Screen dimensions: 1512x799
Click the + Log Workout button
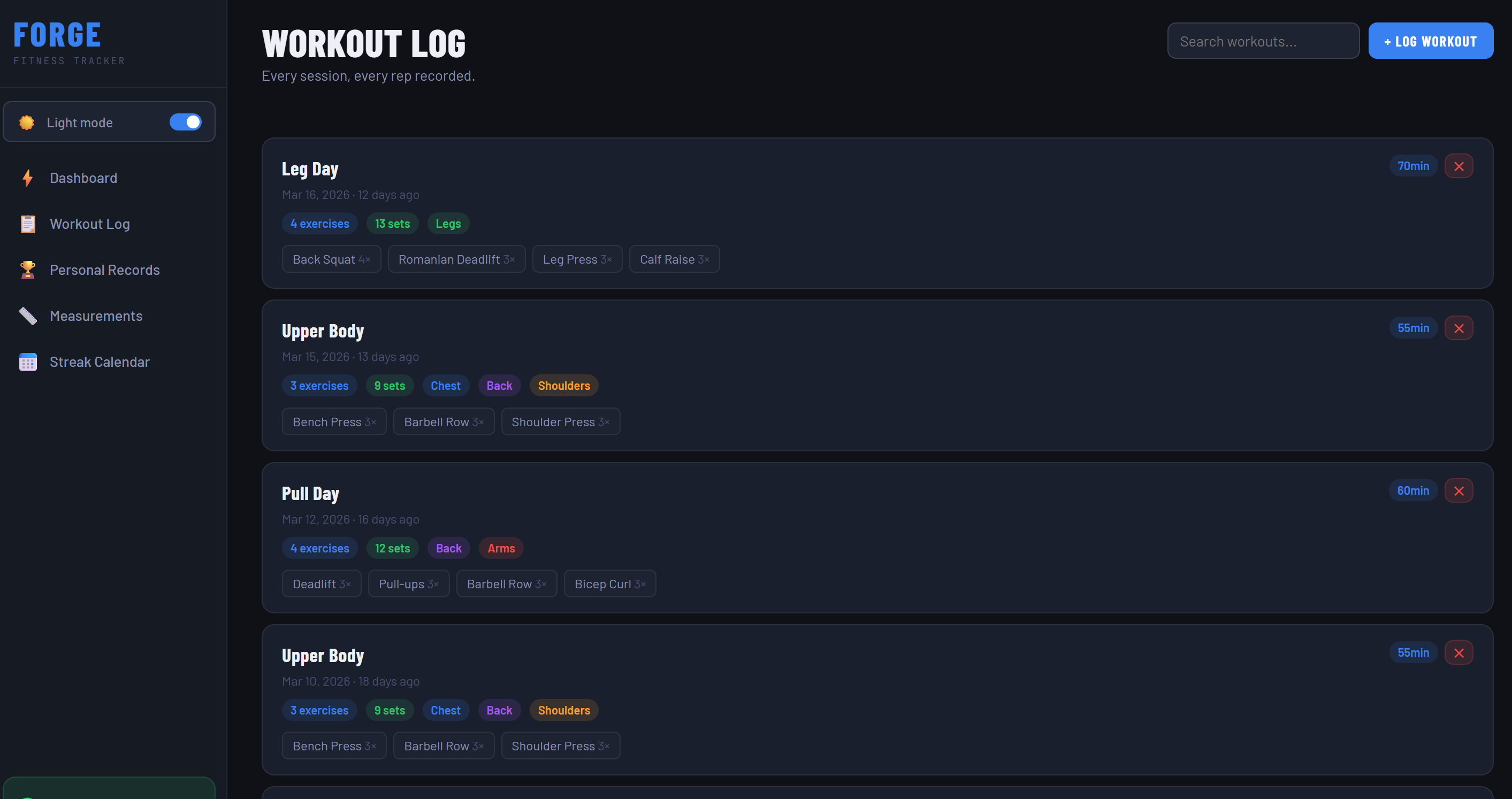pos(1431,41)
